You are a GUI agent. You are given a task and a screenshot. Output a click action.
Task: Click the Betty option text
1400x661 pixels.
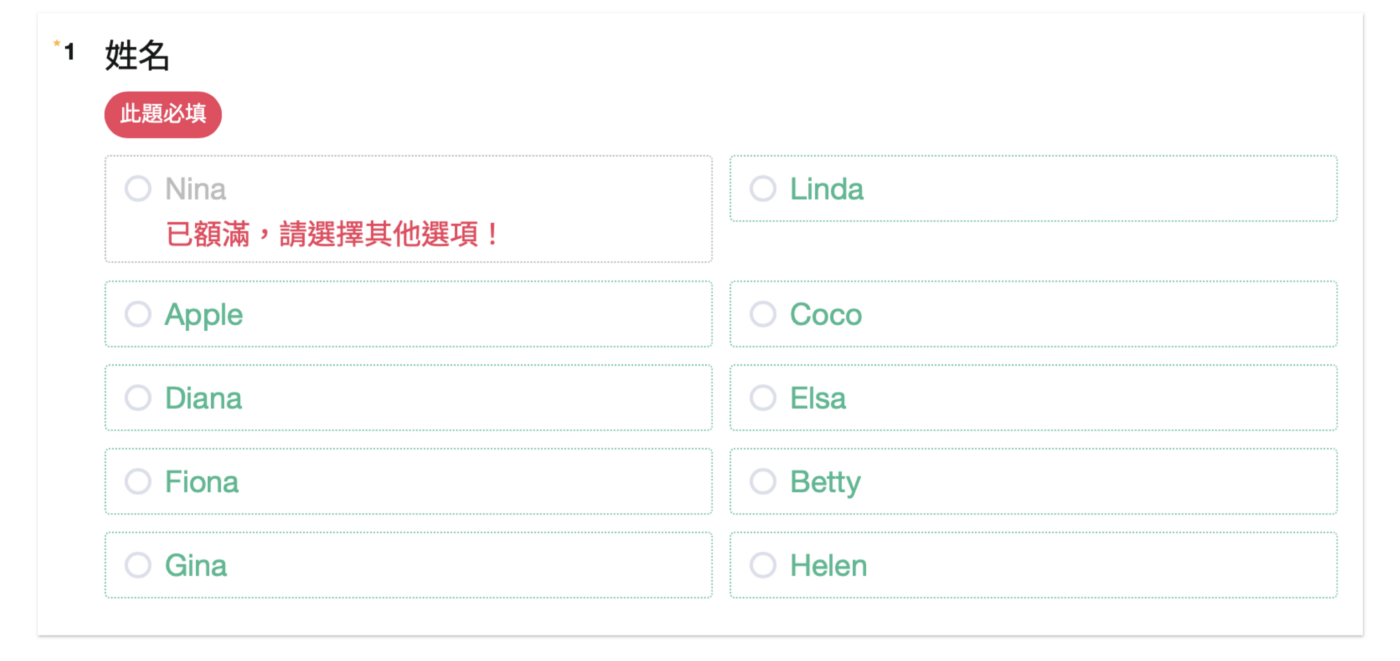pyautogui.click(x=825, y=482)
